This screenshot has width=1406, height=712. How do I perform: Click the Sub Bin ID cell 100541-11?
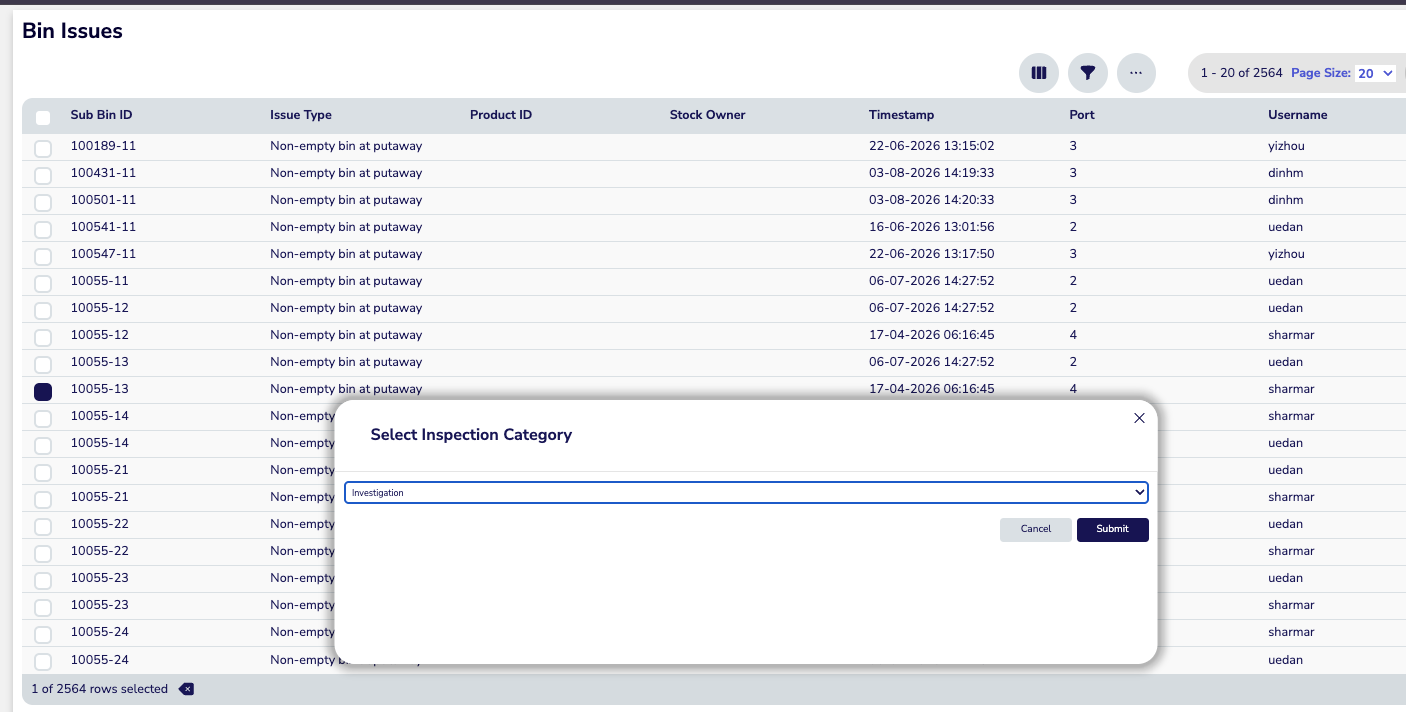click(103, 227)
